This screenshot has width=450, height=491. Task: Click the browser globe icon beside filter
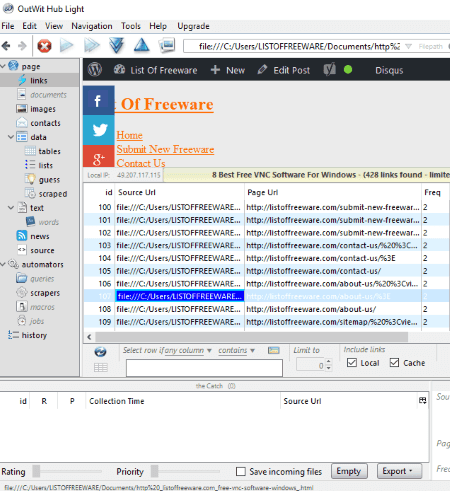pos(100,352)
